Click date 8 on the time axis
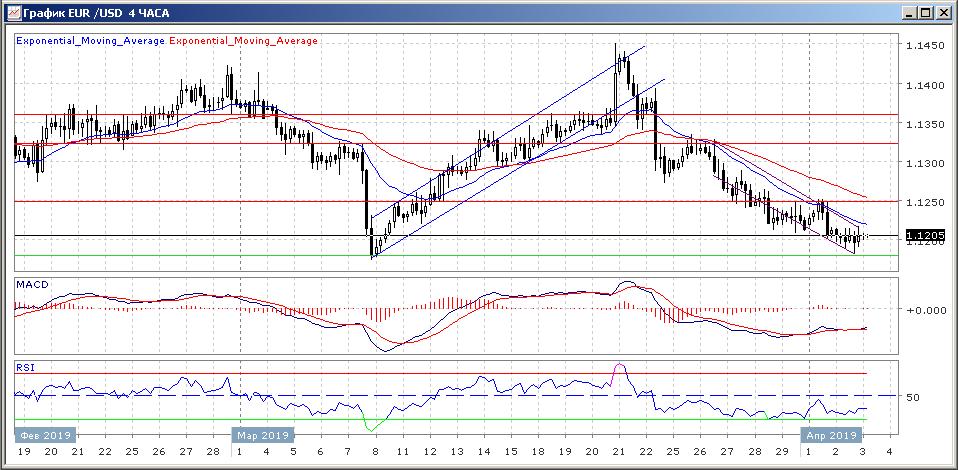Image resolution: width=958 pixels, height=470 pixels. pyautogui.click(x=375, y=453)
